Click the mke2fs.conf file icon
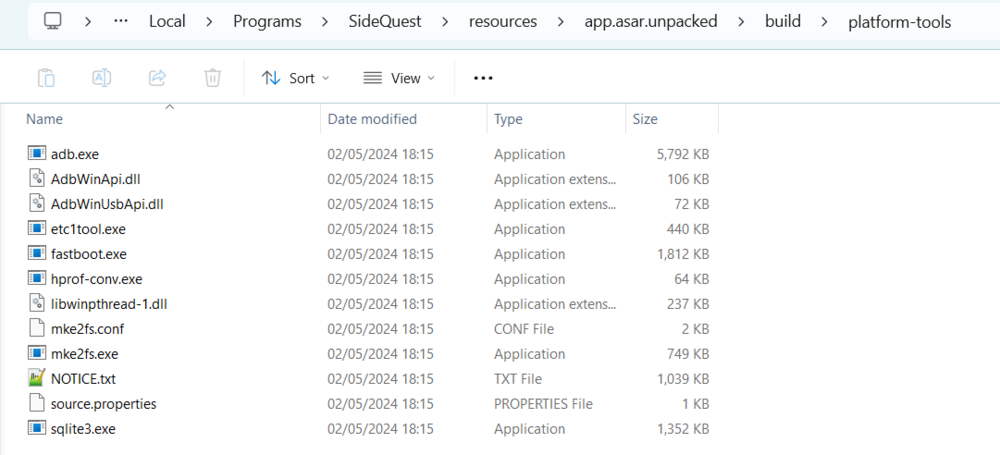1000x455 pixels. tap(37, 329)
